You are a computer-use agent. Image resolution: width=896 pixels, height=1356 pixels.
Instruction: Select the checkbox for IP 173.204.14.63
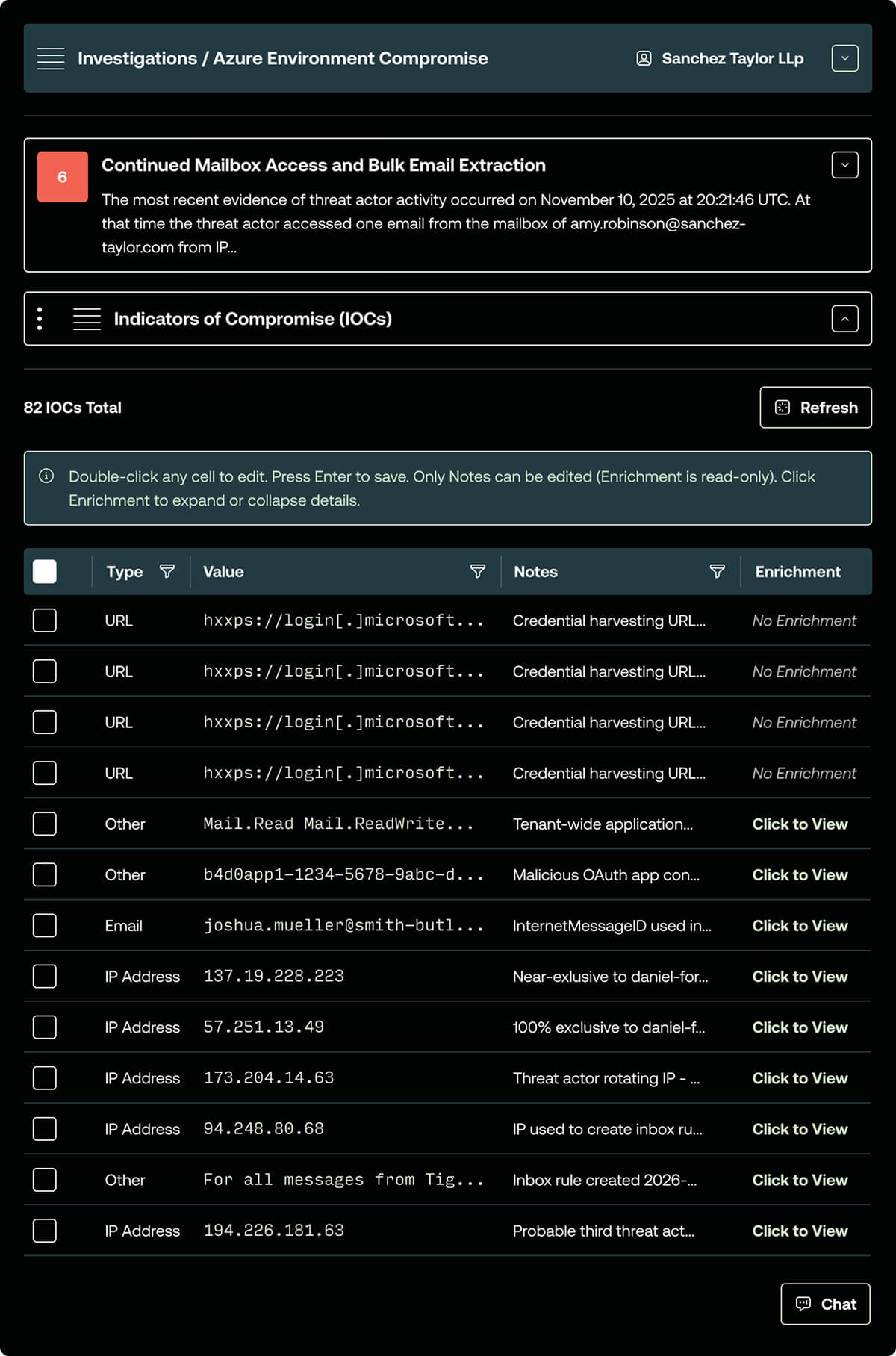45,1077
